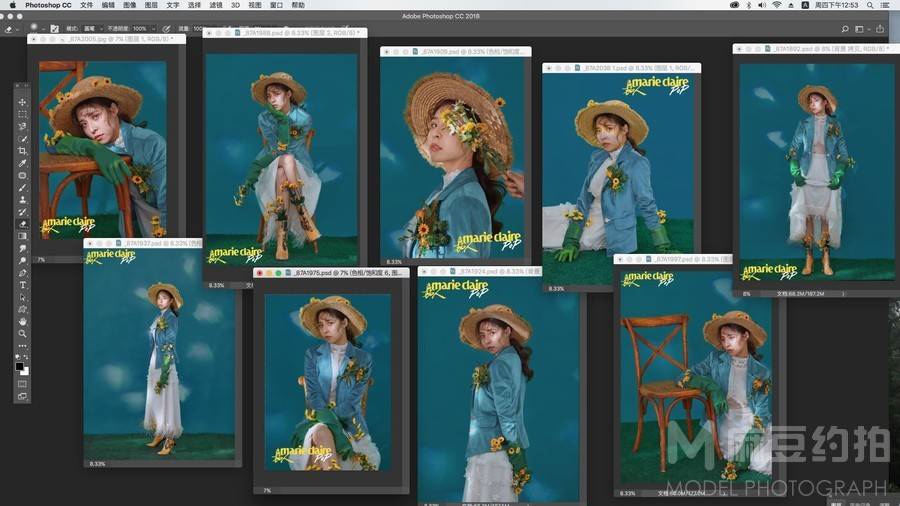Click the share icon in options bar

point(880,28)
